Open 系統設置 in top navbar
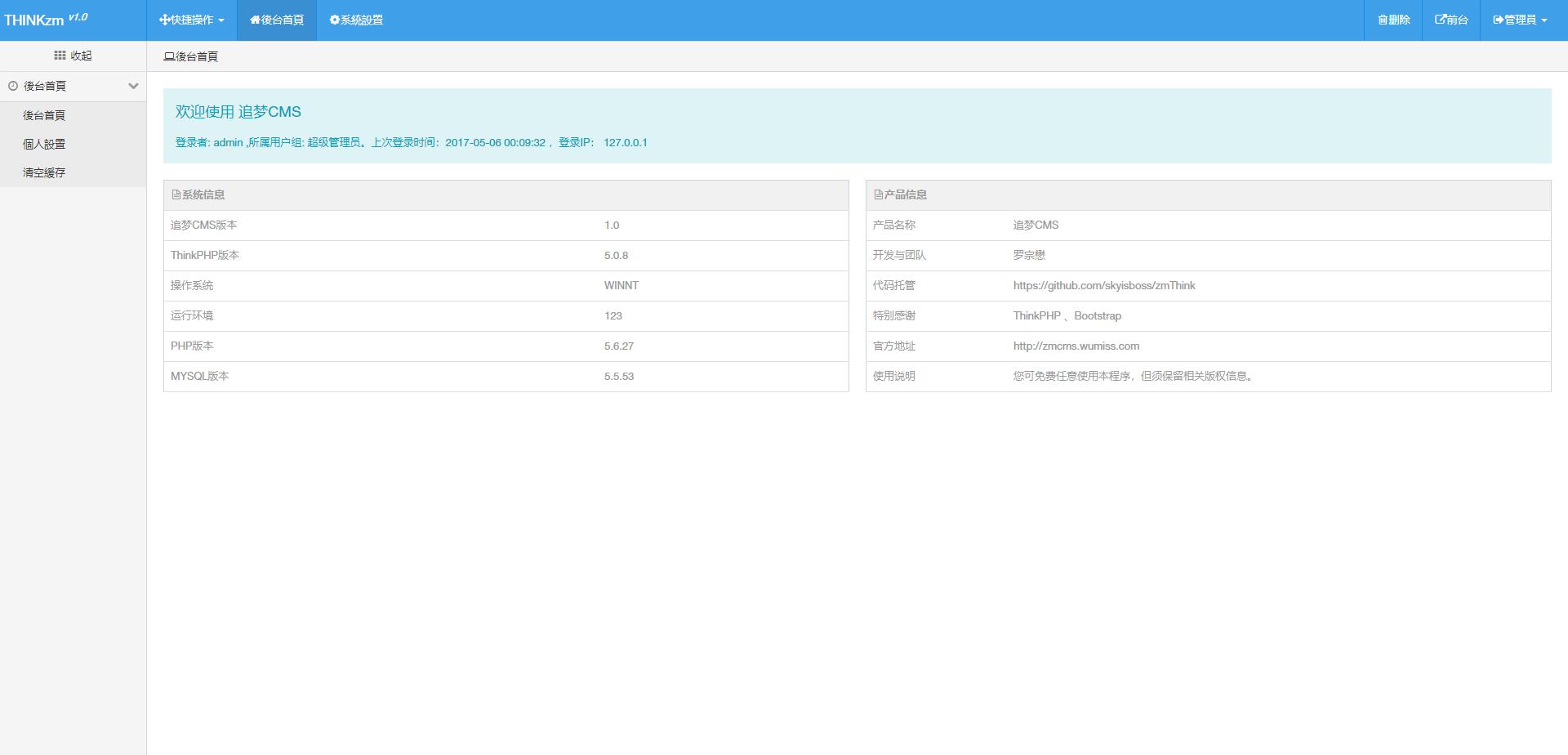The width and height of the screenshot is (1568, 755). click(356, 20)
